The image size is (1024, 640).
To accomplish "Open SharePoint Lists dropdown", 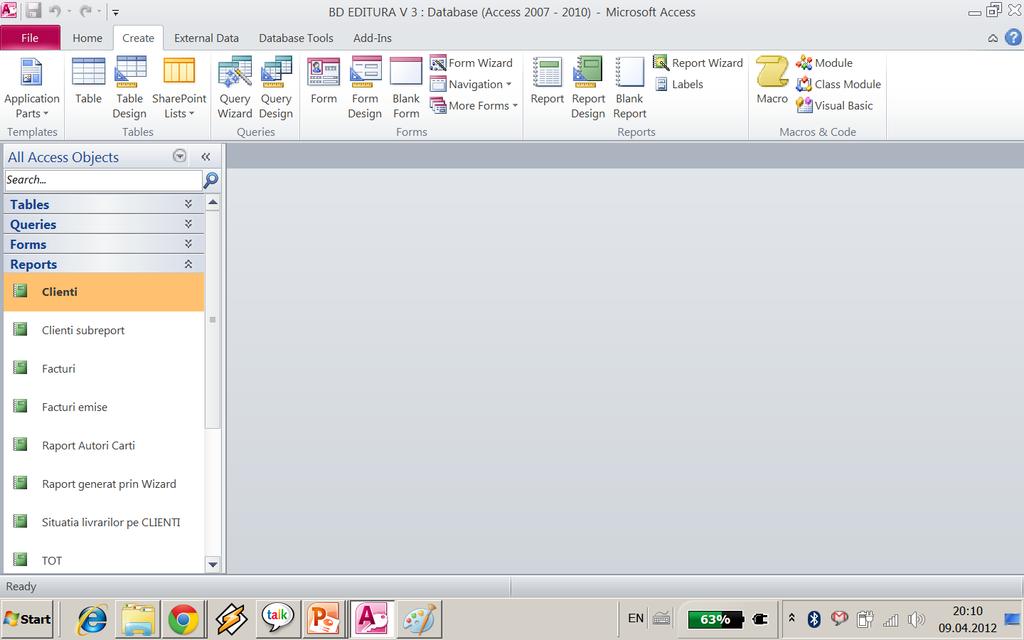I will (179, 88).
